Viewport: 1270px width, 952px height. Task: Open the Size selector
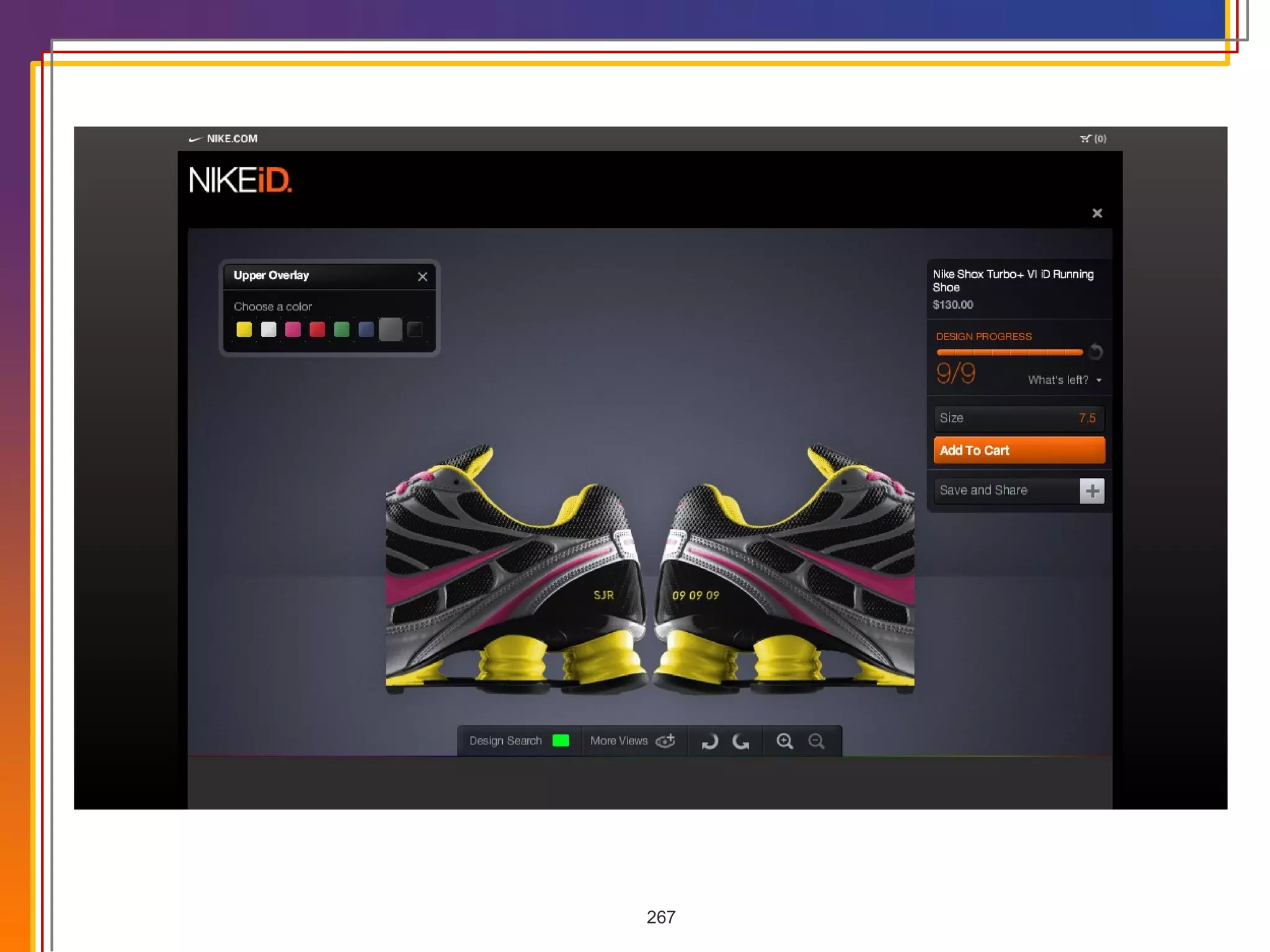point(1018,418)
